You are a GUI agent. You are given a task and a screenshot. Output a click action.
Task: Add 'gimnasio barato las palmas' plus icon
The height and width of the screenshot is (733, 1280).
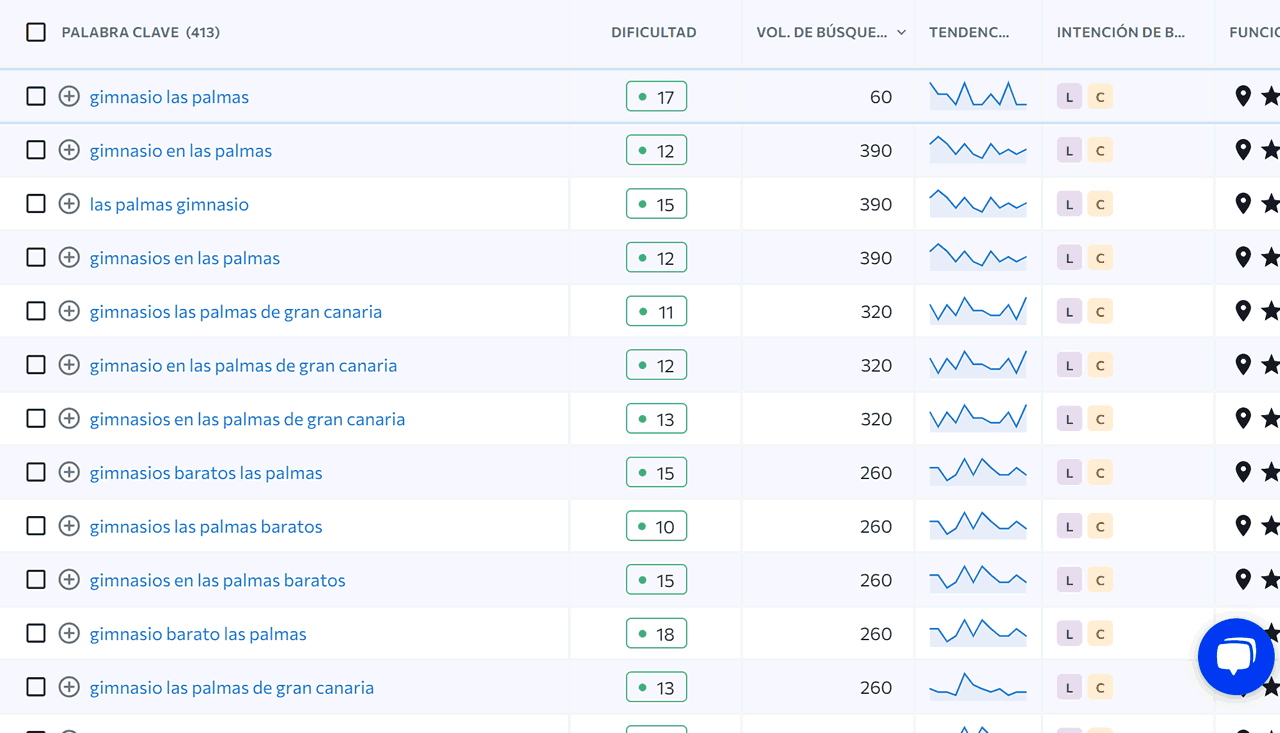pyautogui.click(x=69, y=633)
